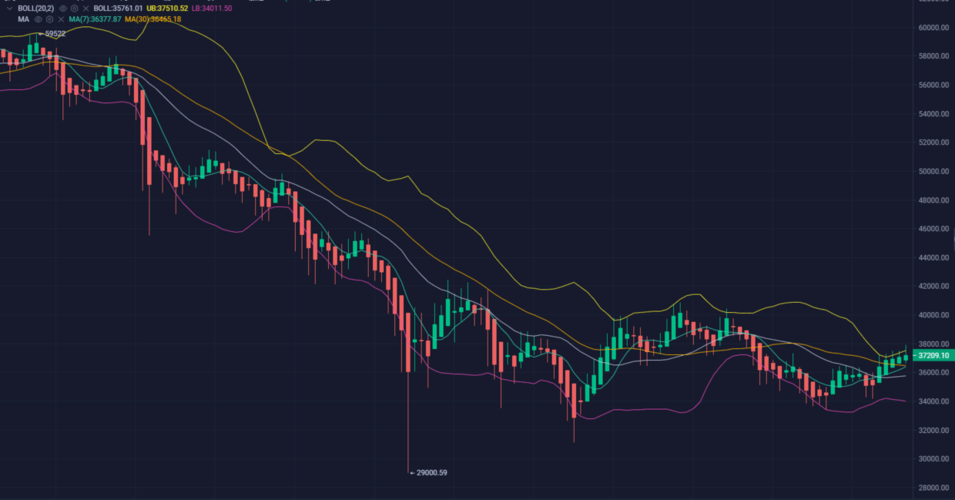Select the MA(7) value label

click(95, 19)
